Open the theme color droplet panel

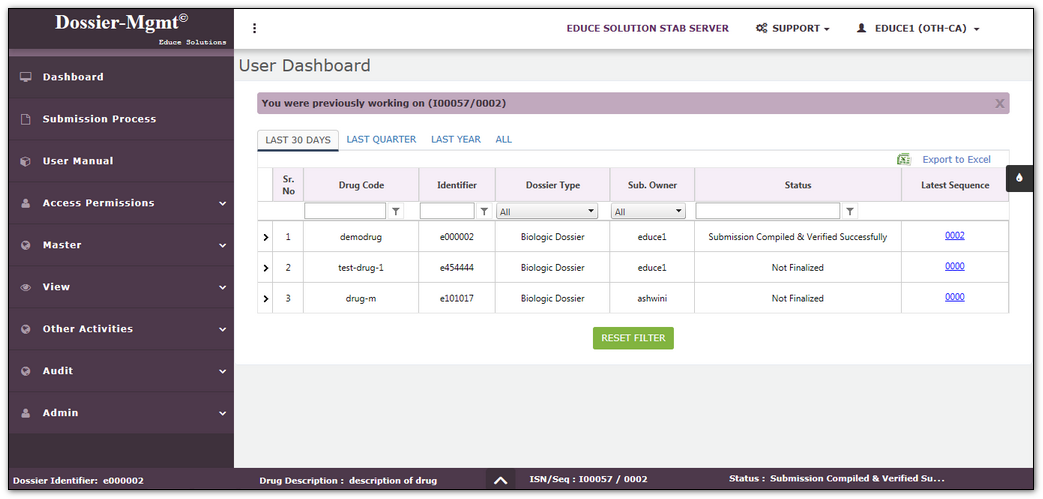1019,178
